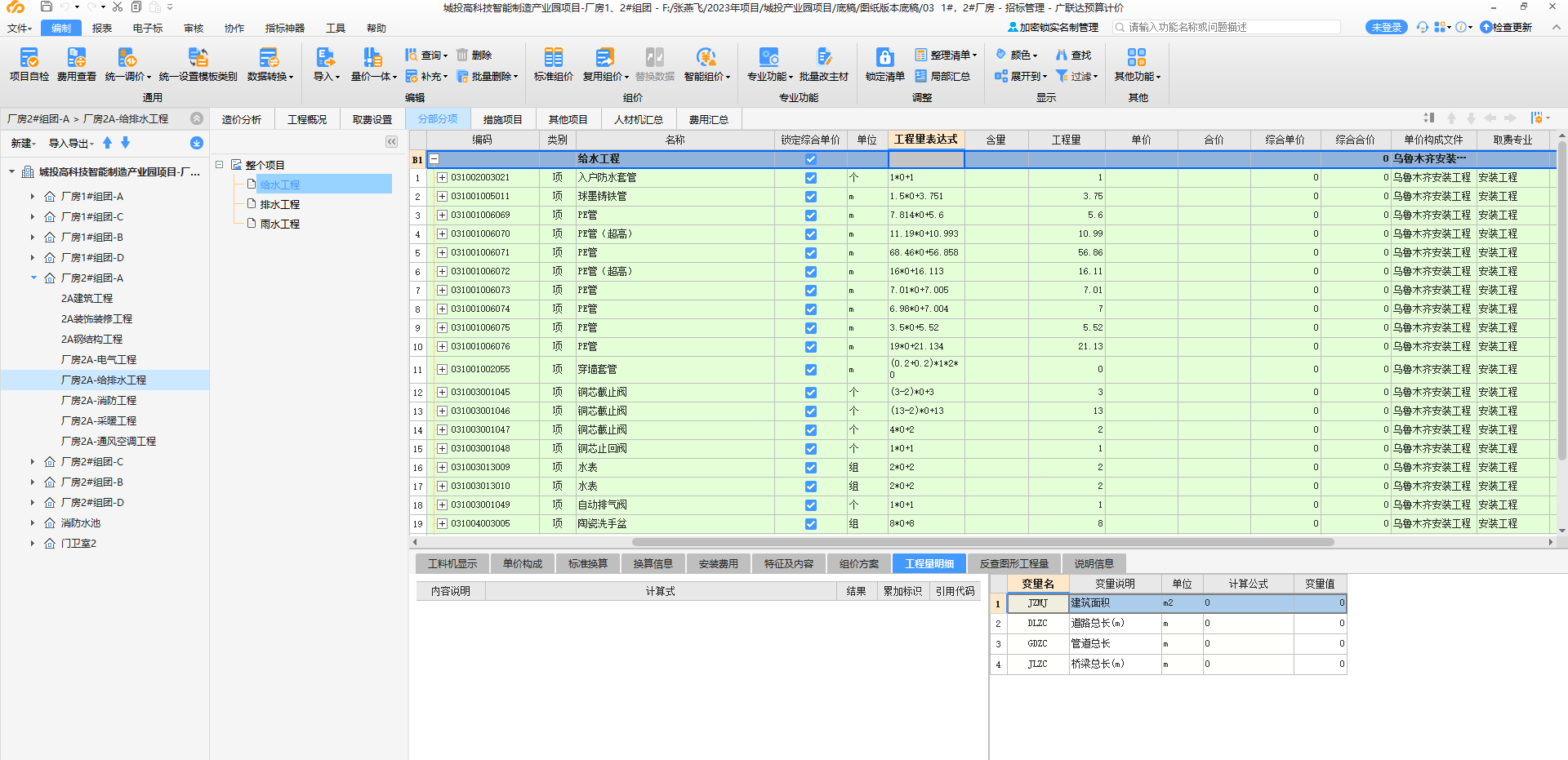The height and width of the screenshot is (760, 1568).
Task: Click the 建筑面积 variable description cell
Action: [x=1115, y=602]
